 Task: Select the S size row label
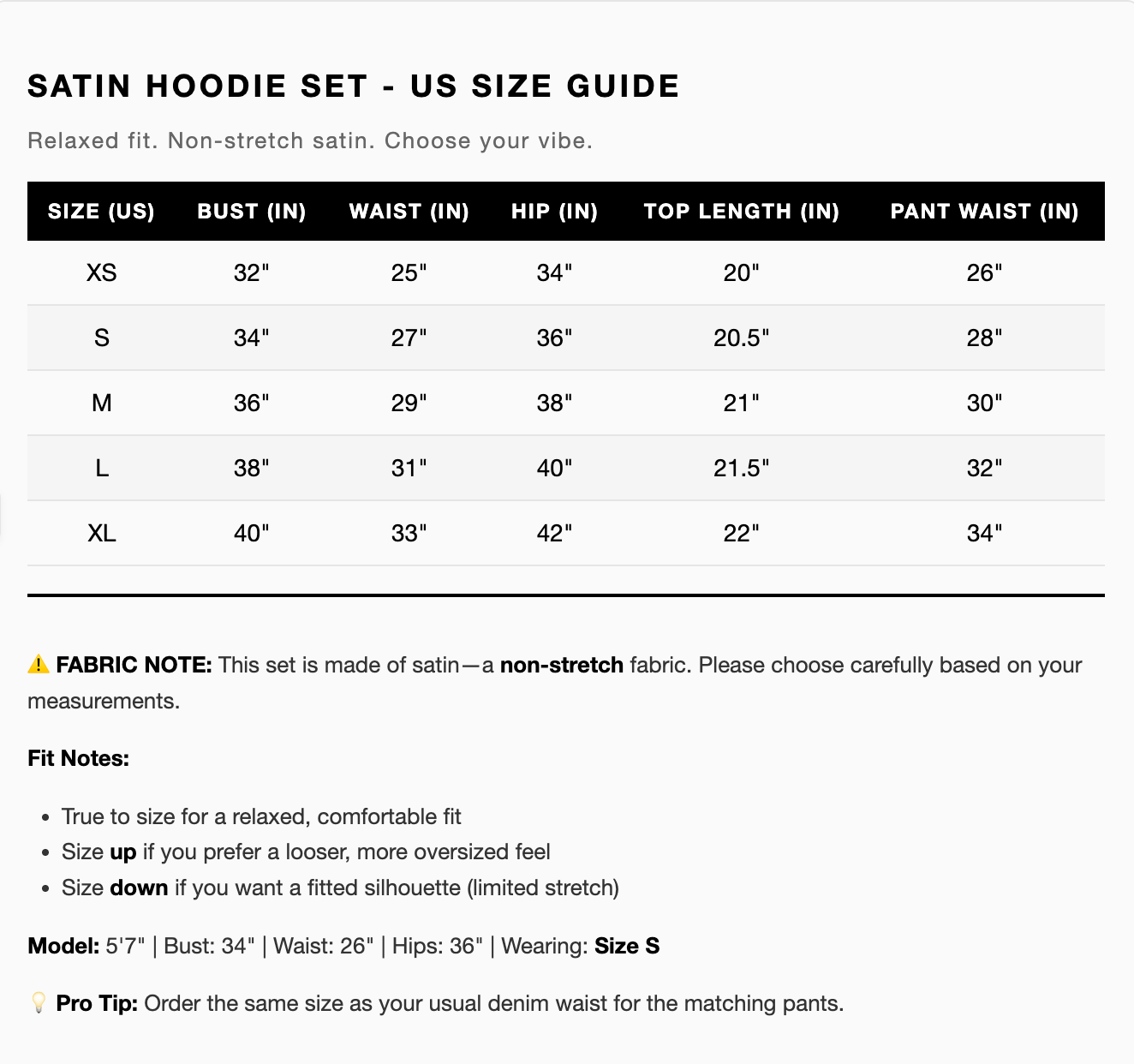coord(101,338)
